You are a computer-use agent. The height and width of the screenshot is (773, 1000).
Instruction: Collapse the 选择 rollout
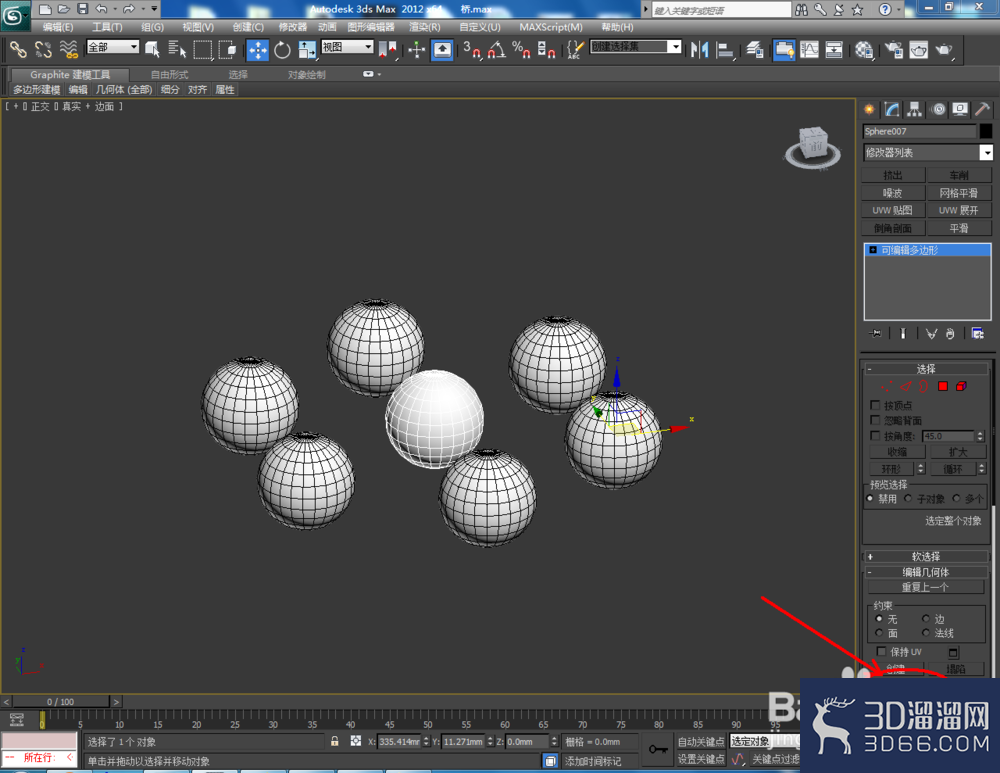pyautogui.click(x=925, y=369)
